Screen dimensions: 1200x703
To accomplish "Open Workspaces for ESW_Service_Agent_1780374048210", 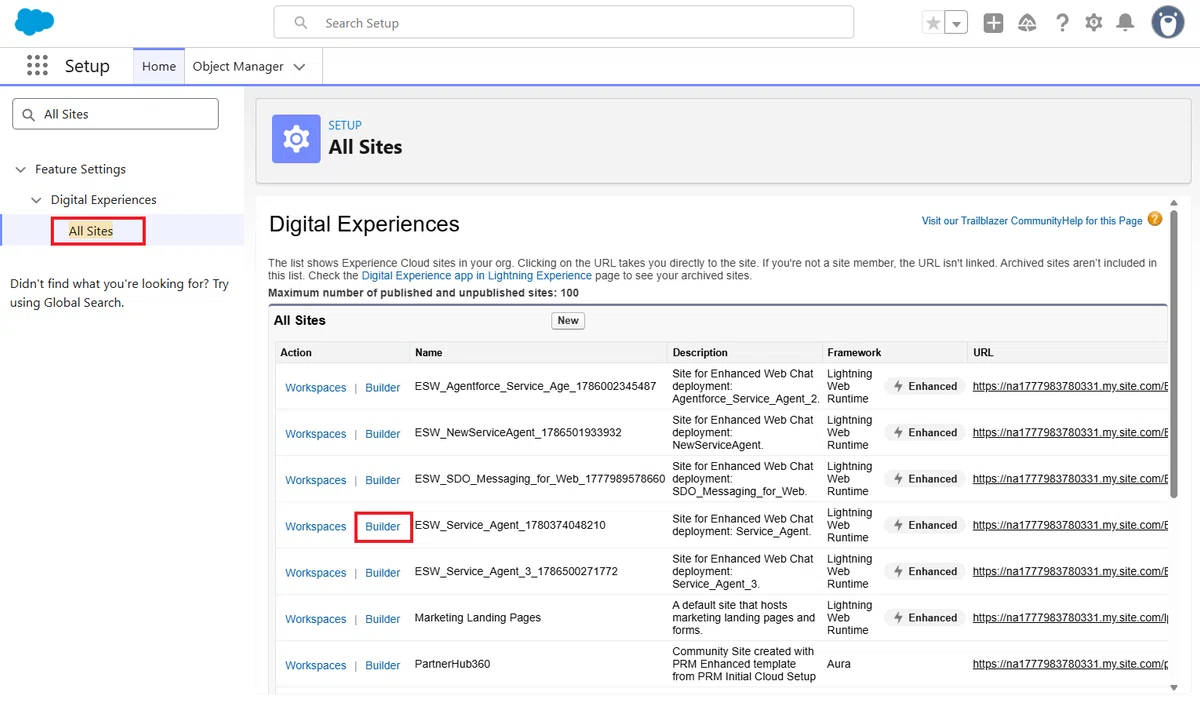I will [315, 526].
